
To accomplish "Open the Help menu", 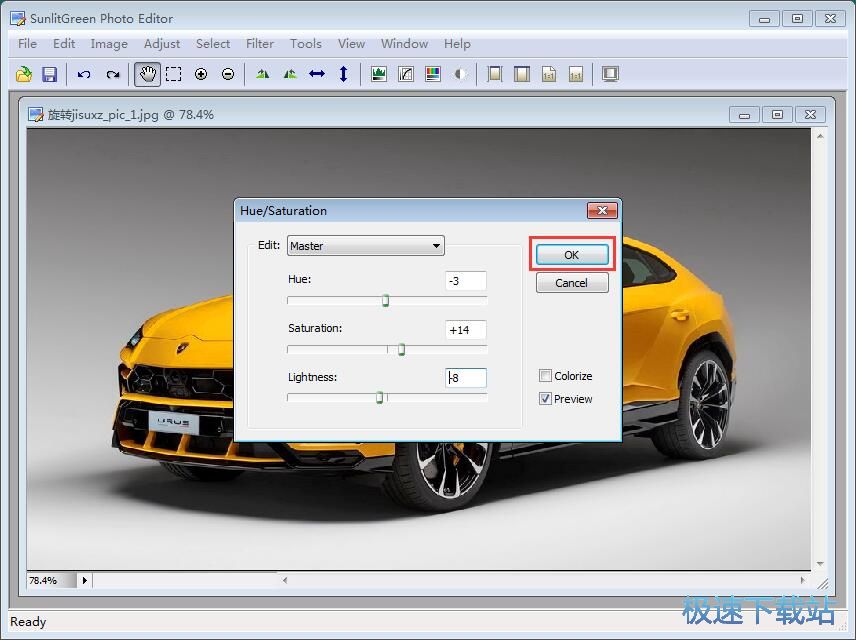I will tap(457, 44).
